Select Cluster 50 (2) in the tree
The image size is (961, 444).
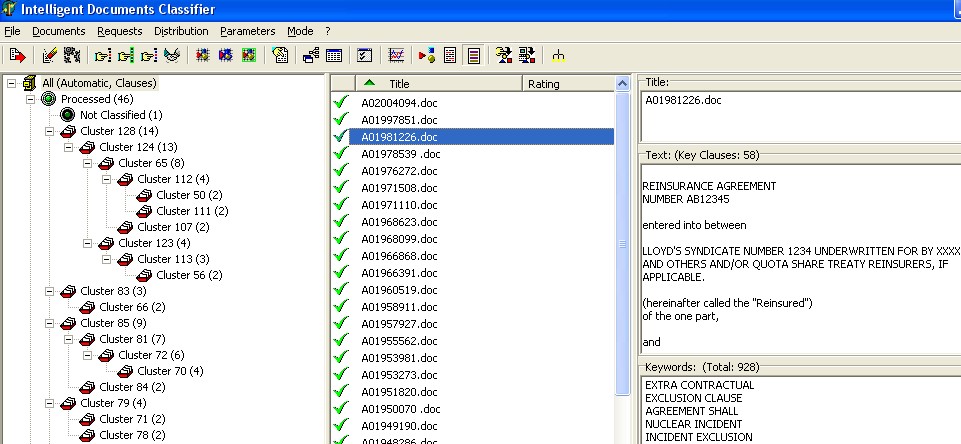[x=189, y=195]
